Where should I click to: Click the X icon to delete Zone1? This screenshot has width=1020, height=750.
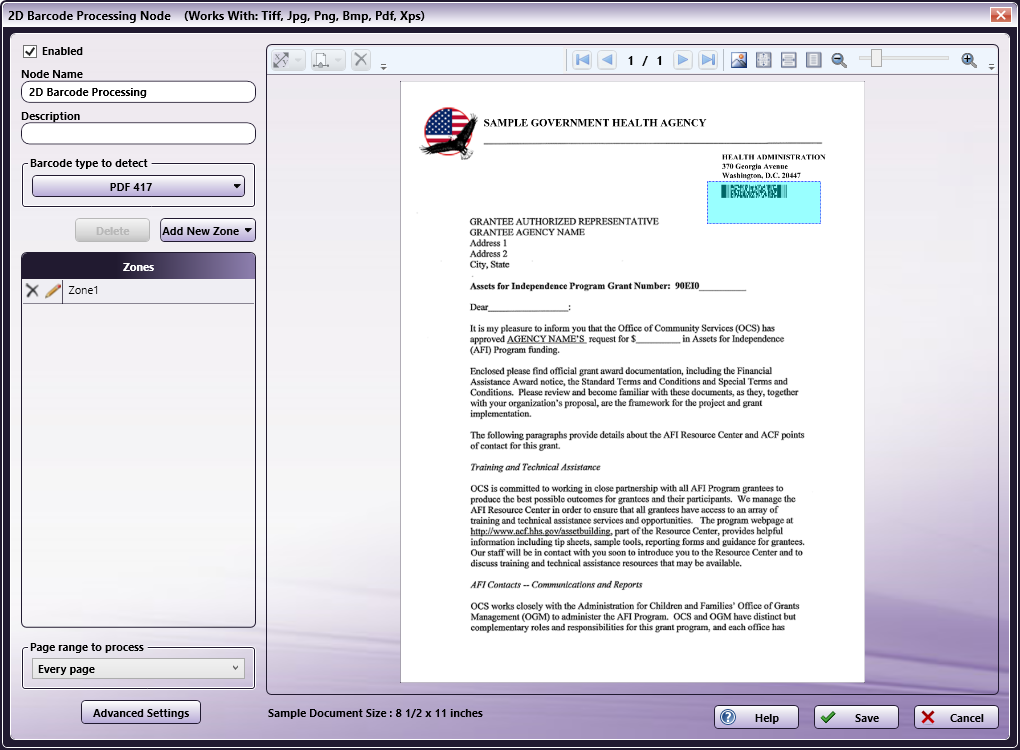[32, 290]
